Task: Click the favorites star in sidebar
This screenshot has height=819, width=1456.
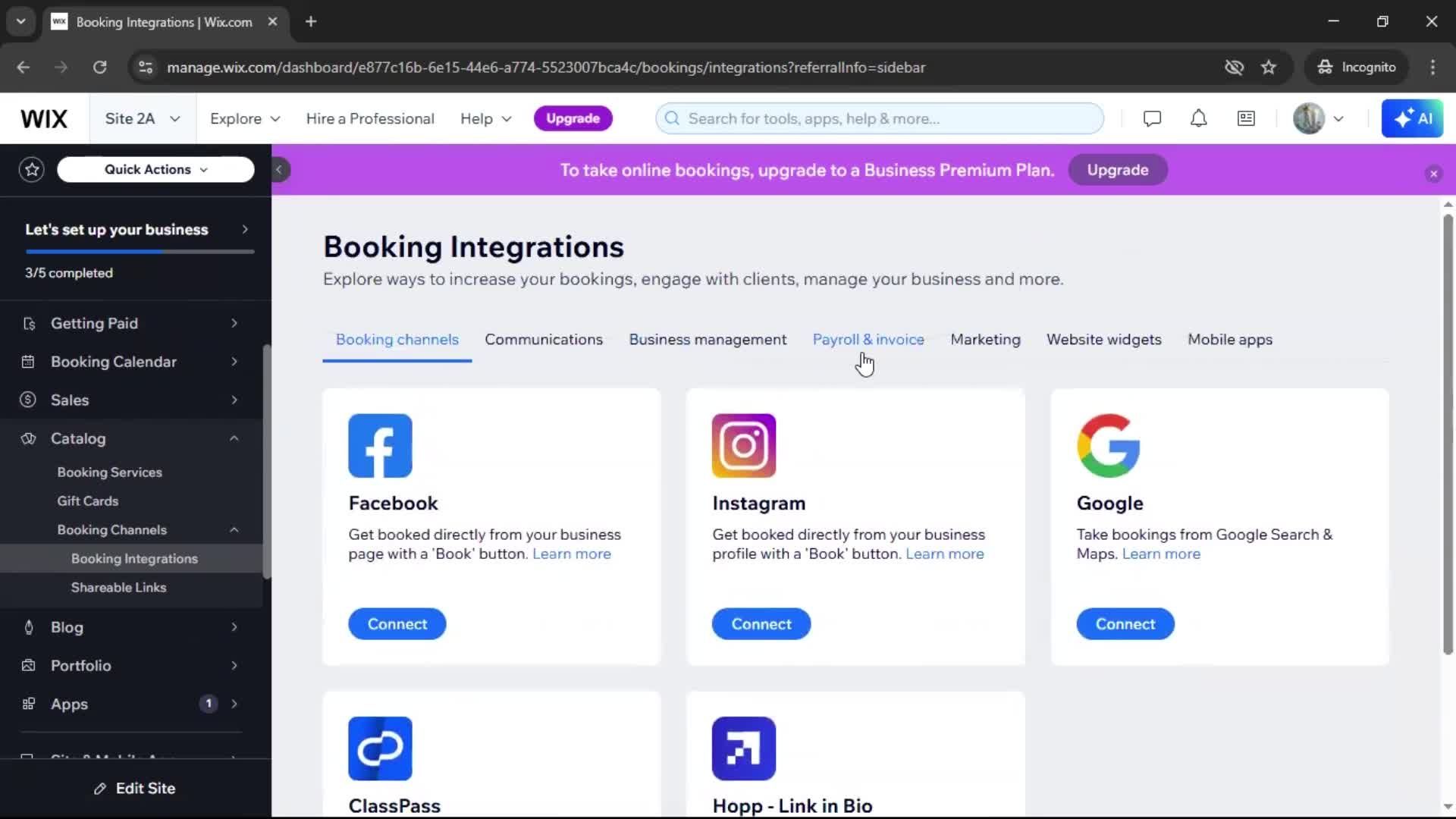Action: [32, 170]
